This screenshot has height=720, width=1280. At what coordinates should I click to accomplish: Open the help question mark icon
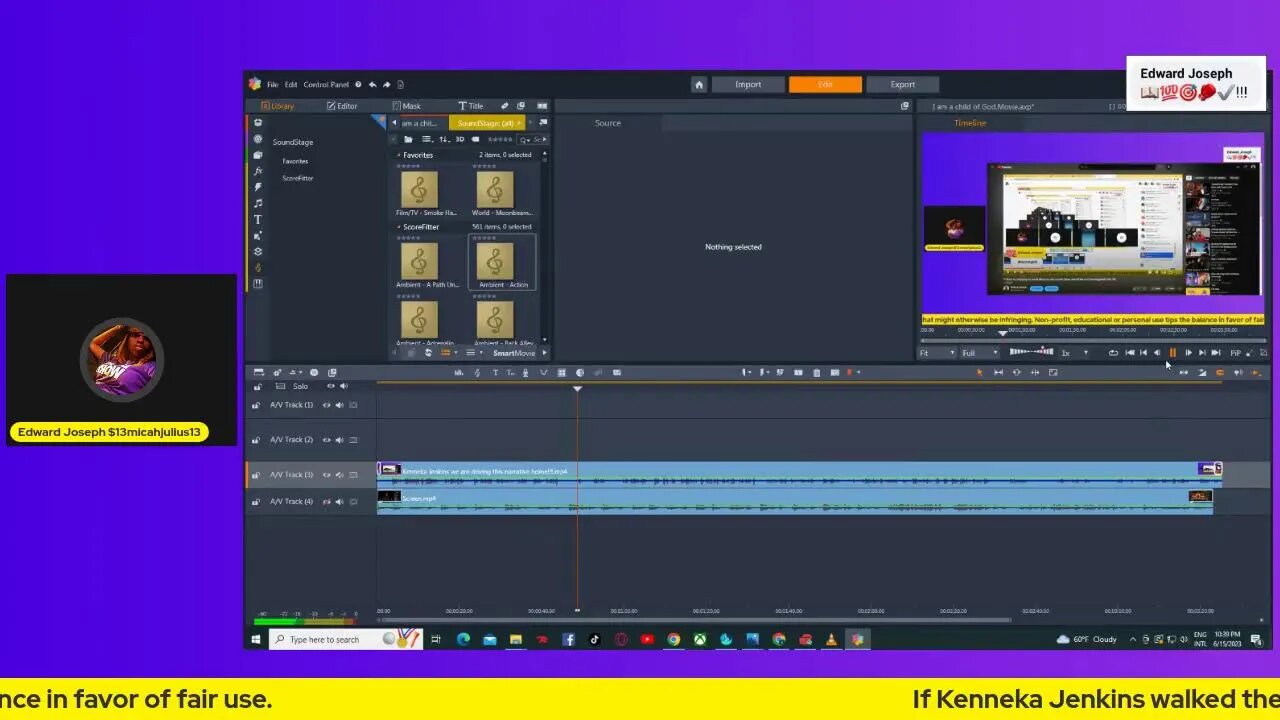358,85
